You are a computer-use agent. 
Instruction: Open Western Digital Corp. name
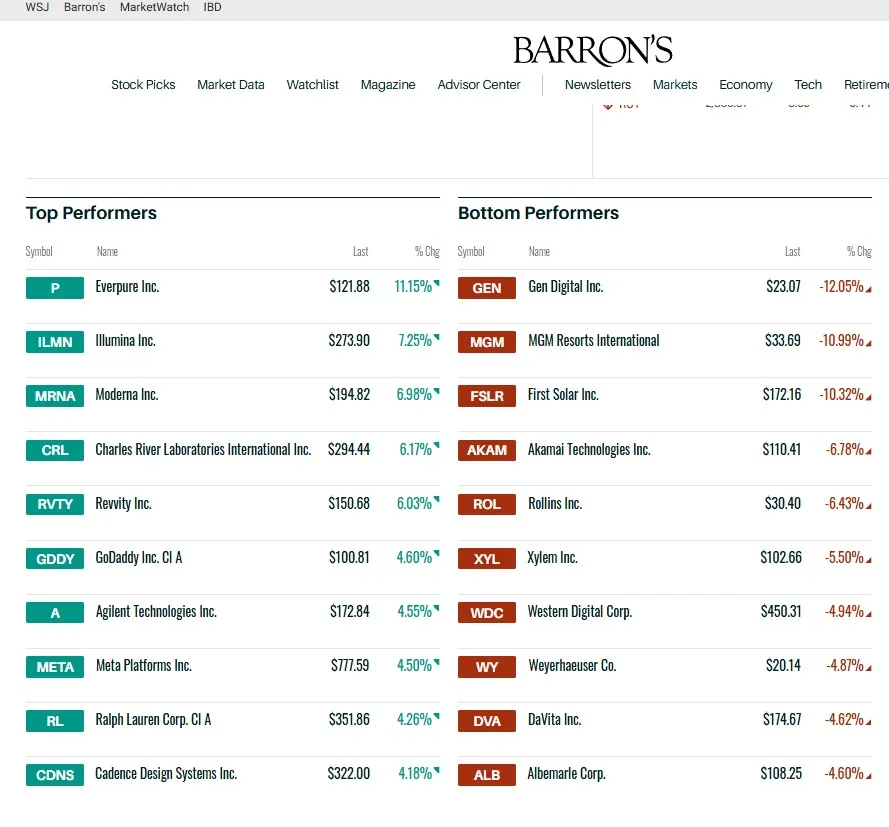tap(580, 612)
